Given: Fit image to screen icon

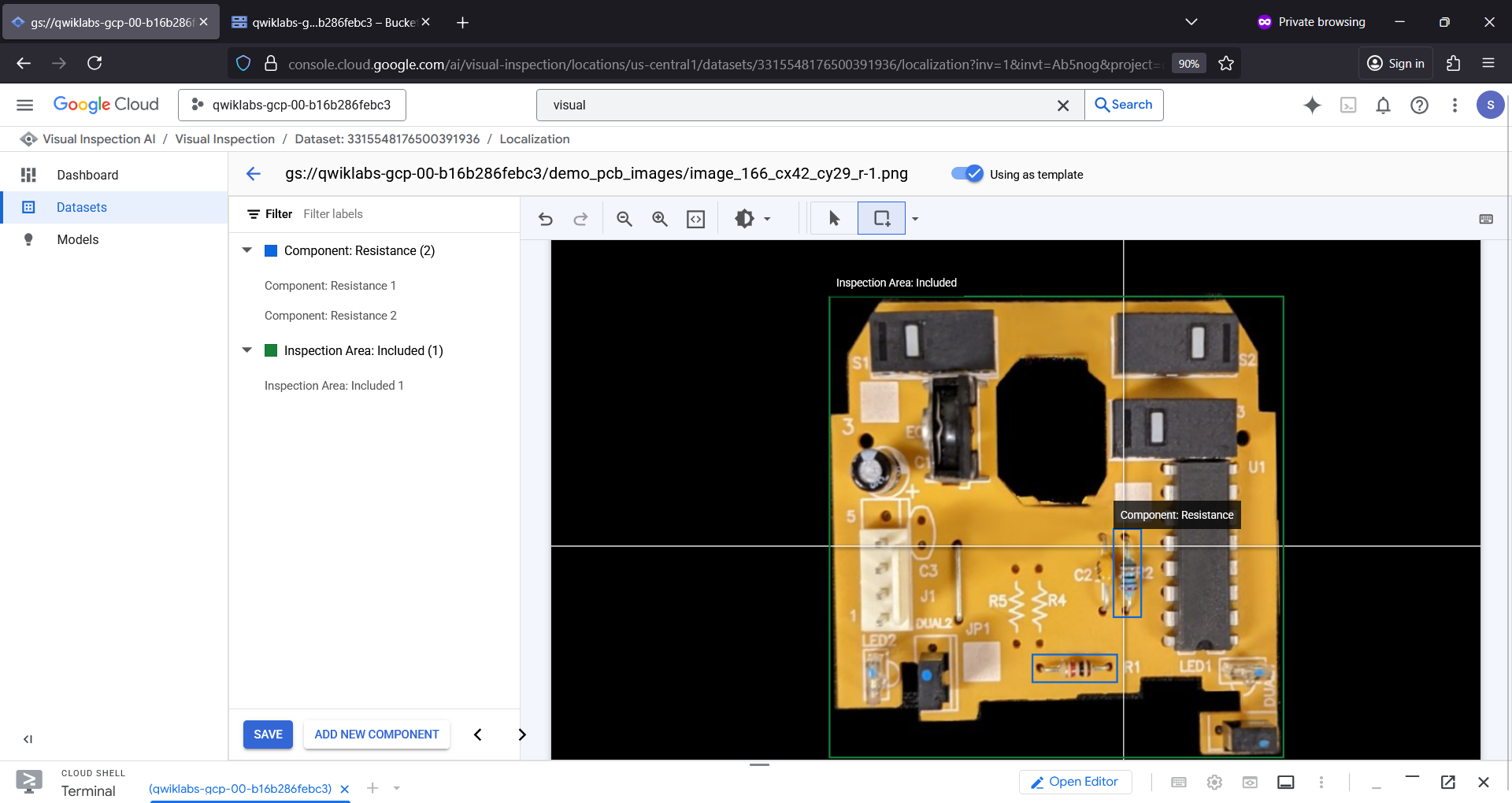Looking at the screenshot, I should point(696,219).
